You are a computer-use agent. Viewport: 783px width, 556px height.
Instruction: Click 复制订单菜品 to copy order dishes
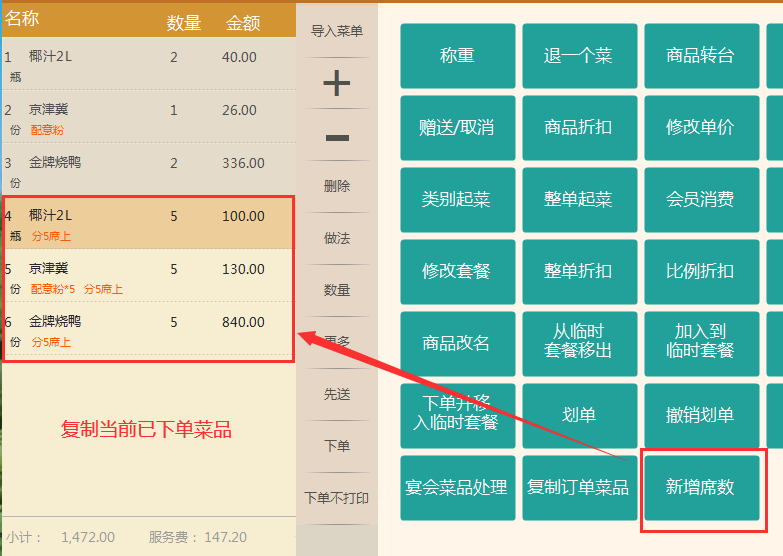(x=579, y=487)
